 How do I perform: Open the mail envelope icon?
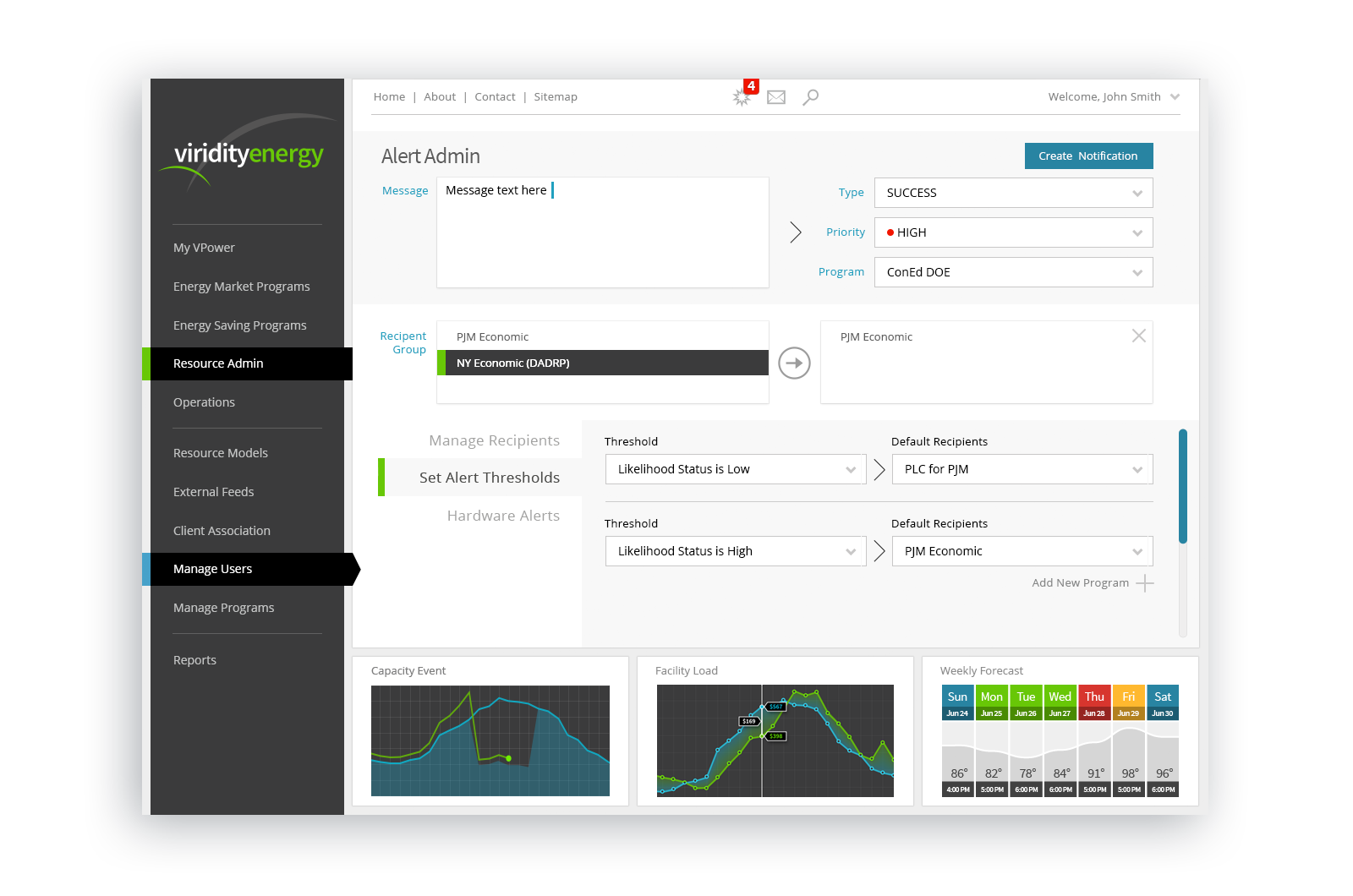[x=776, y=97]
